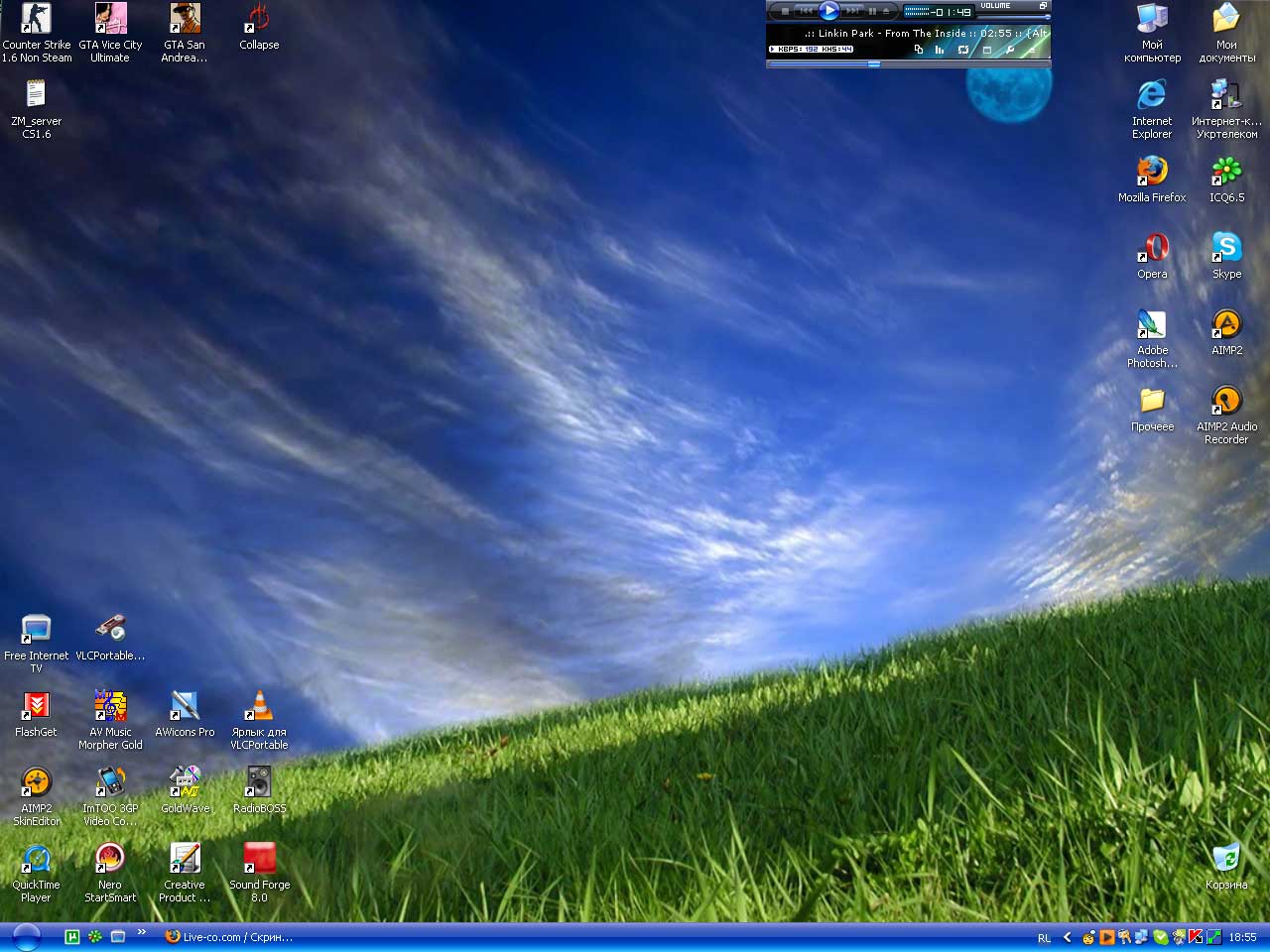Open player settings wrench icon
This screenshot has width=1270, height=952.
click(x=1010, y=49)
